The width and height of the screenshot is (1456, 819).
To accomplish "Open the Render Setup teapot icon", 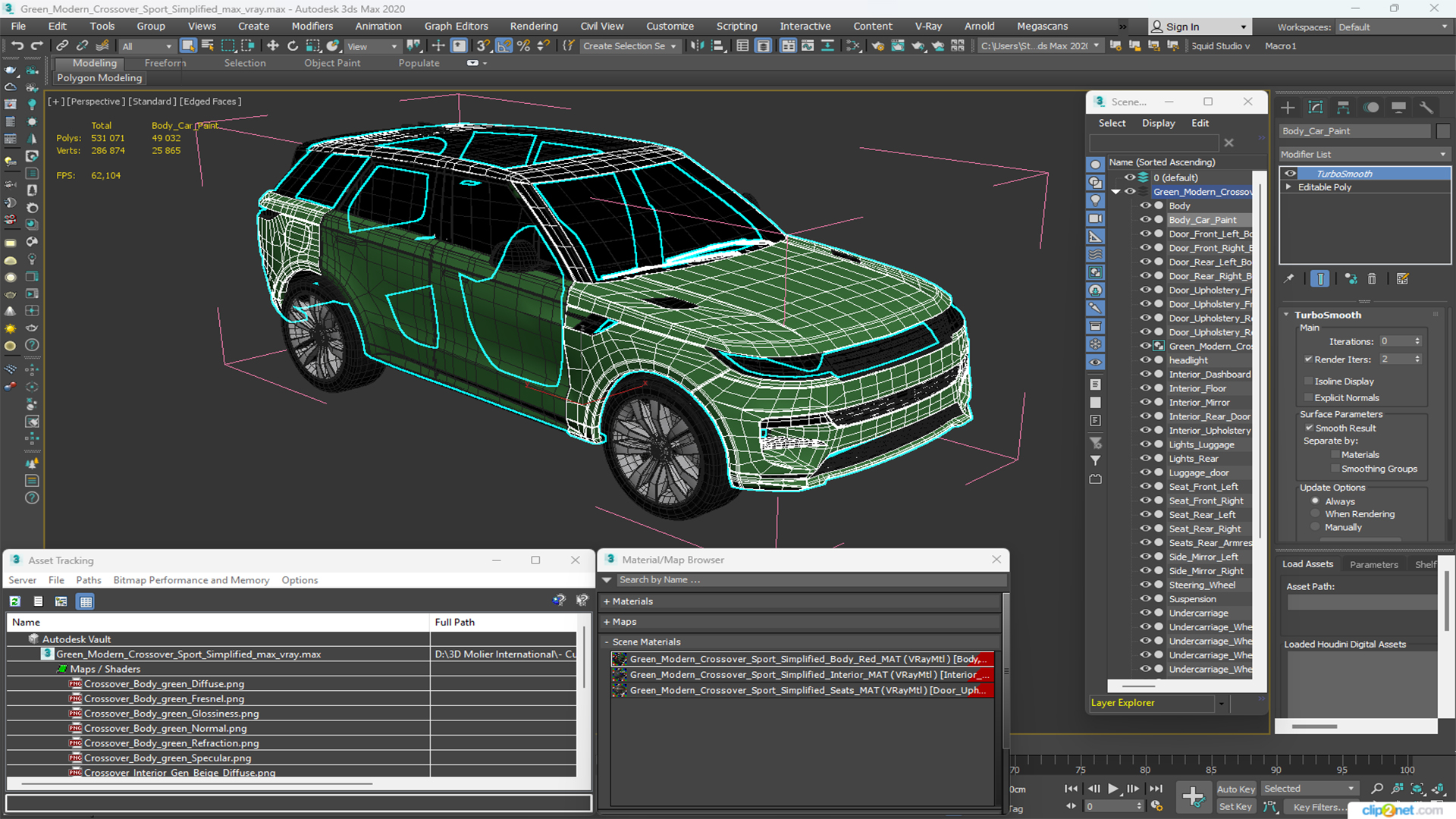I will [x=878, y=45].
